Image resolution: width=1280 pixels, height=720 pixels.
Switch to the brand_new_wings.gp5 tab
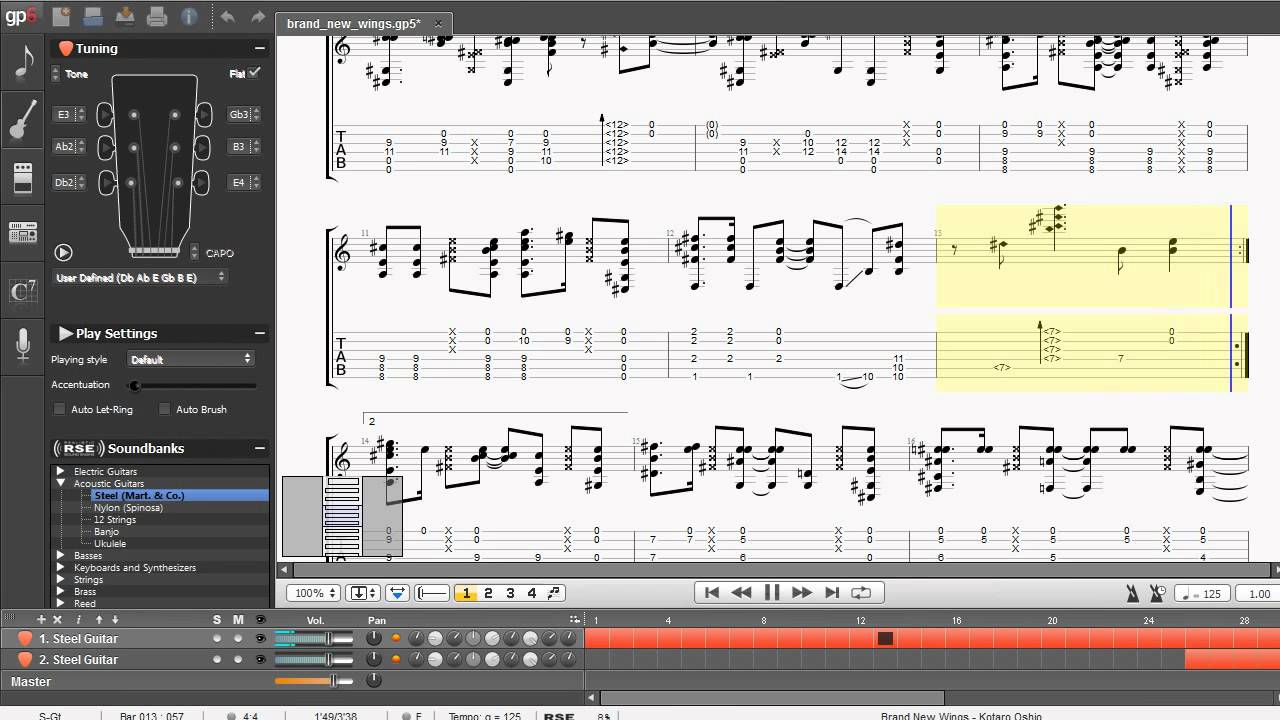[x=353, y=23]
